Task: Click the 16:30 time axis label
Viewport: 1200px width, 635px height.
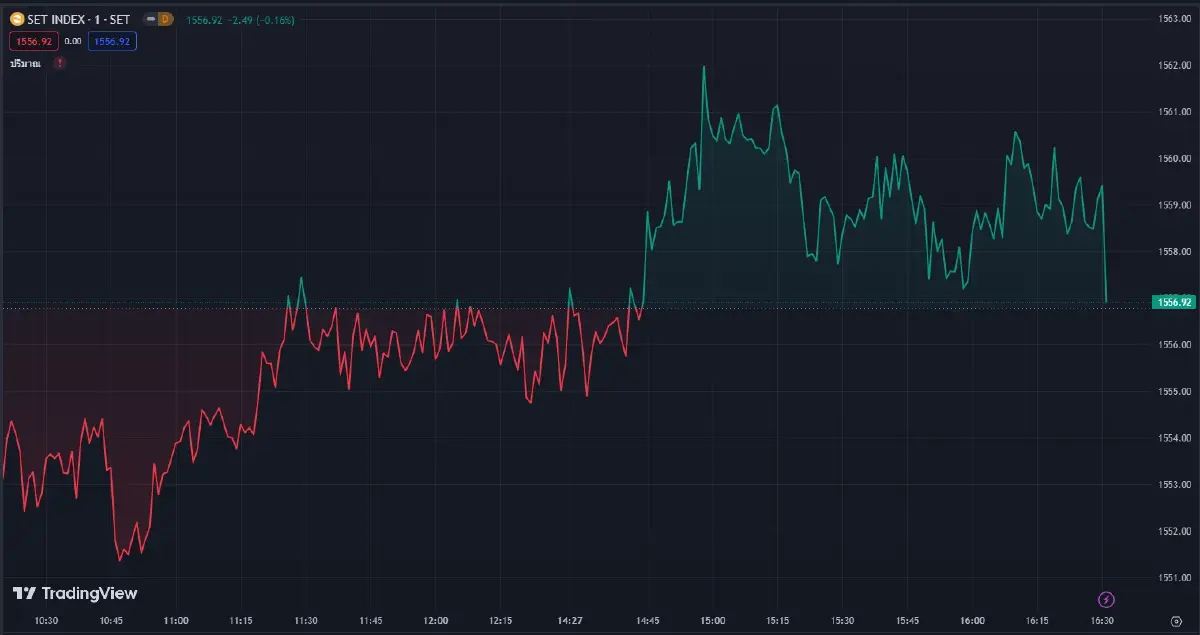Action: [x=1102, y=621]
